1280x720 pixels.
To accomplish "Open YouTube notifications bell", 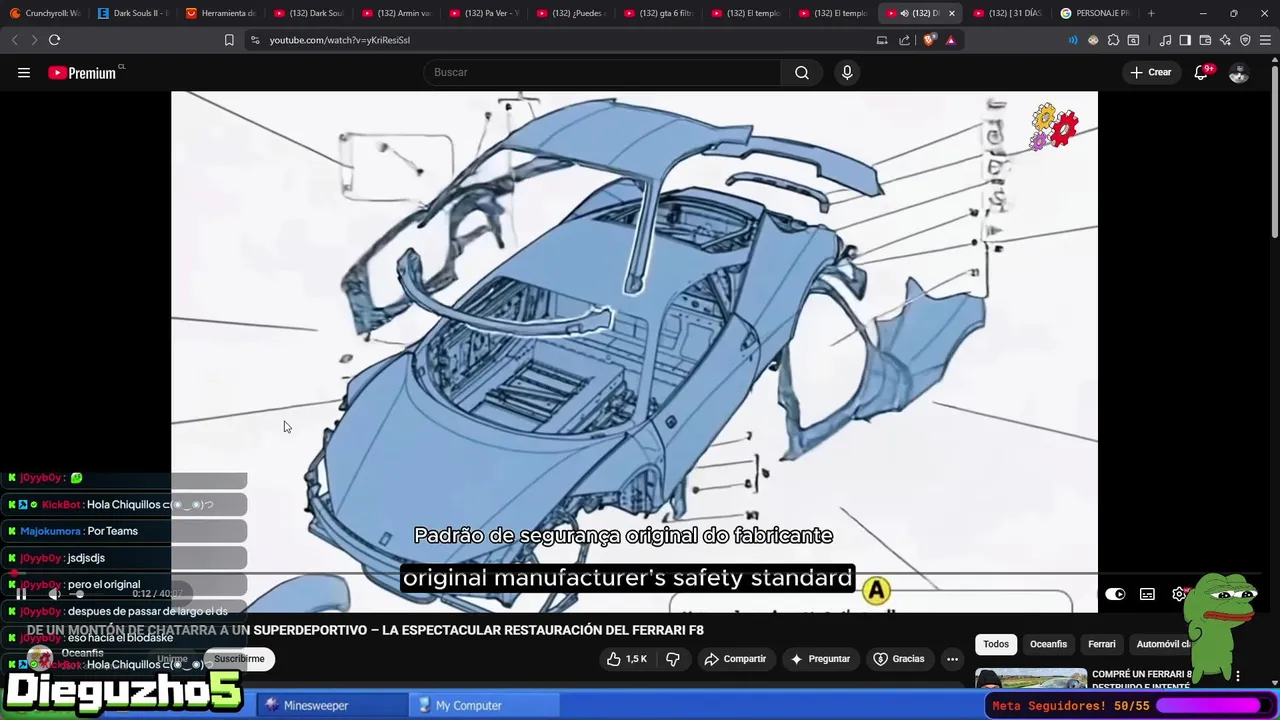I will pos(1201,72).
